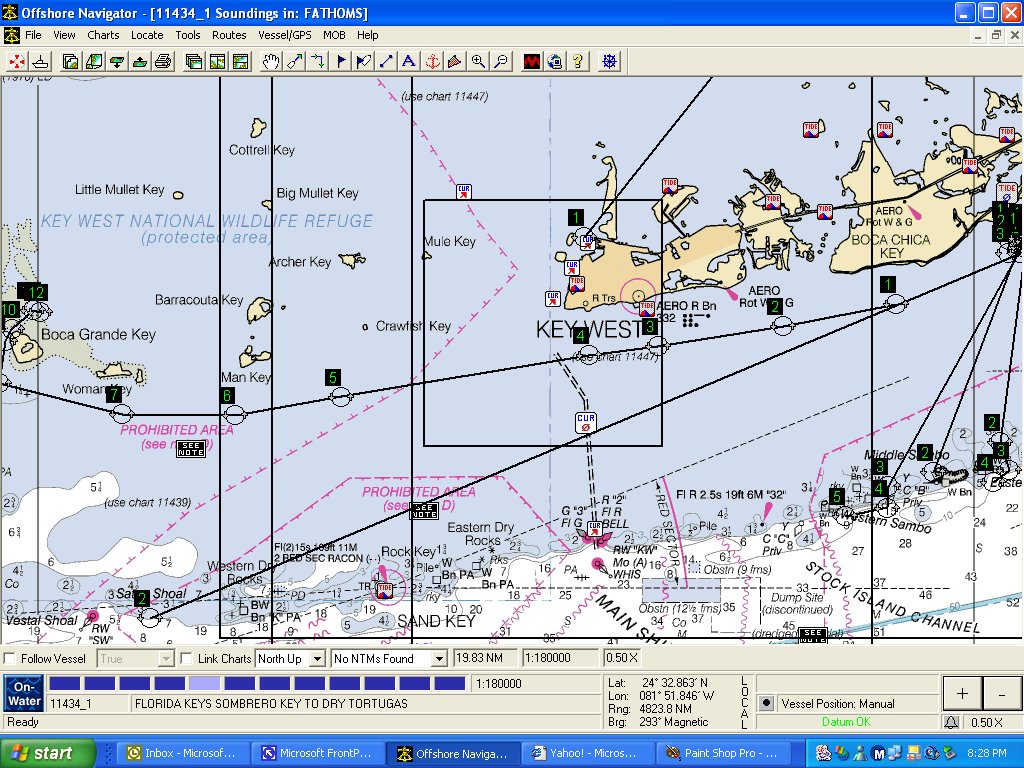The width and height of the screenshot is (1024, 768).
Task: Open the SEE NOTE icon near Woman Key prohibited area
Action: click(191, 449)
